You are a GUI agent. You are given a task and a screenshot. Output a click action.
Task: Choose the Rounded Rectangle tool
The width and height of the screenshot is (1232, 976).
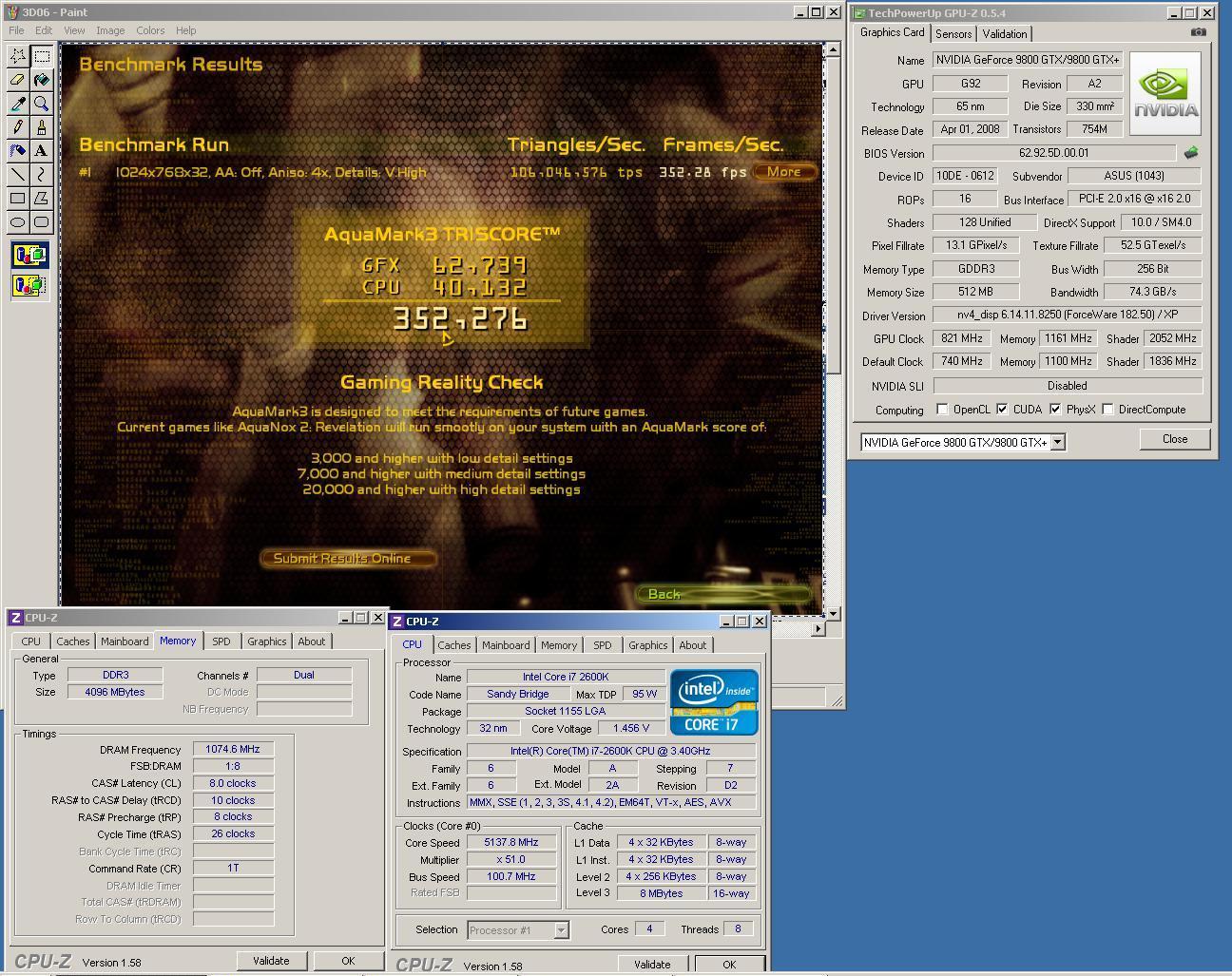click(42, 222)
